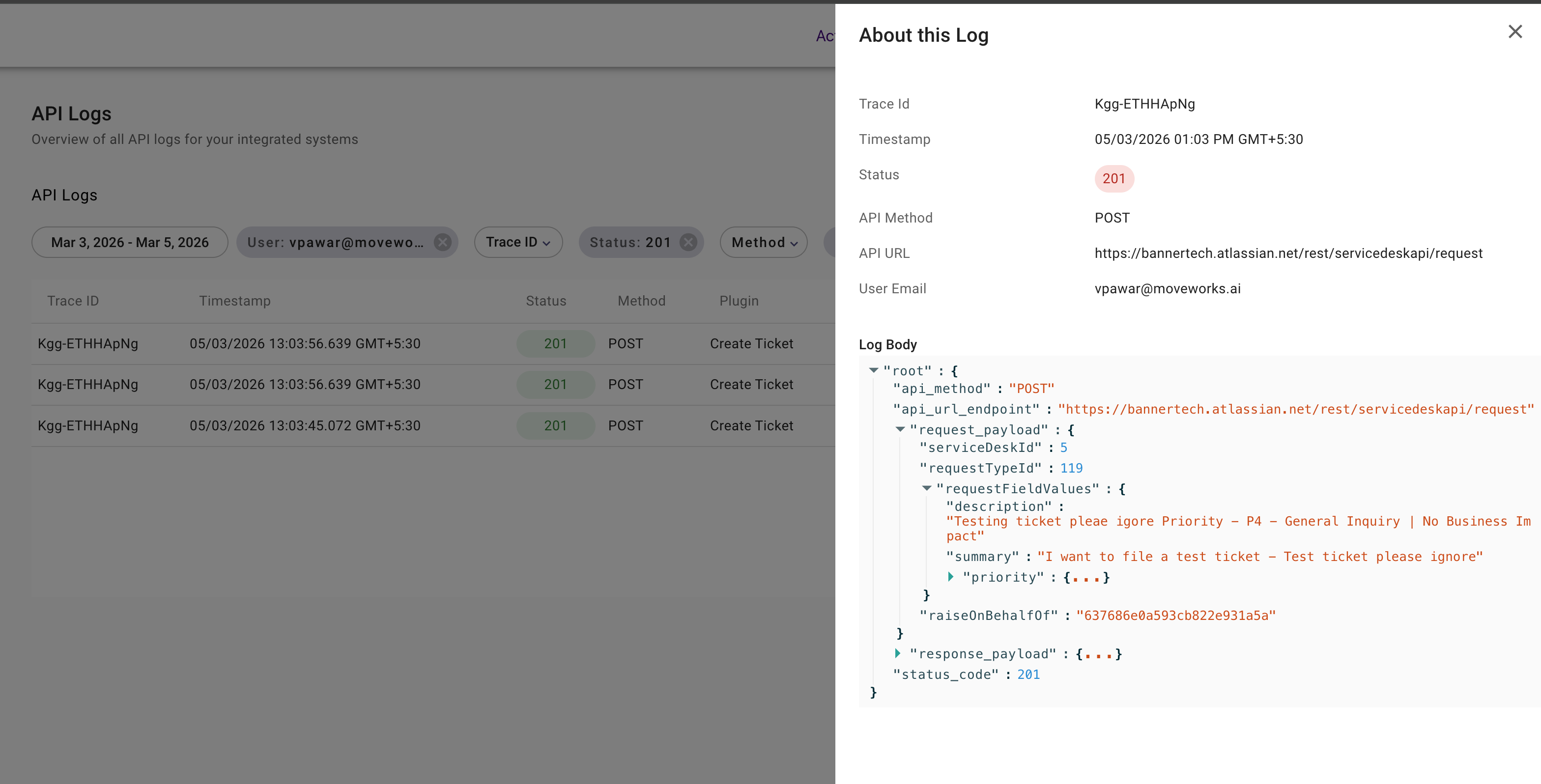The height and width of the screenshot is (784, 1541).
Task: Open the Trace ID filter dropdown
Action: coord(518,242)
